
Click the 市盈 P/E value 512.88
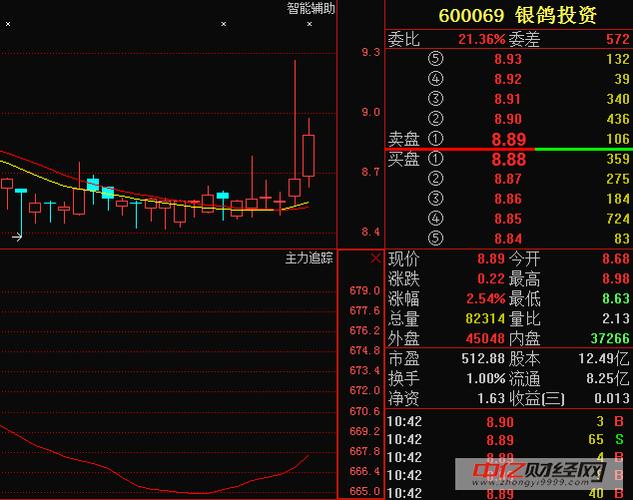[x=483, y=358]
